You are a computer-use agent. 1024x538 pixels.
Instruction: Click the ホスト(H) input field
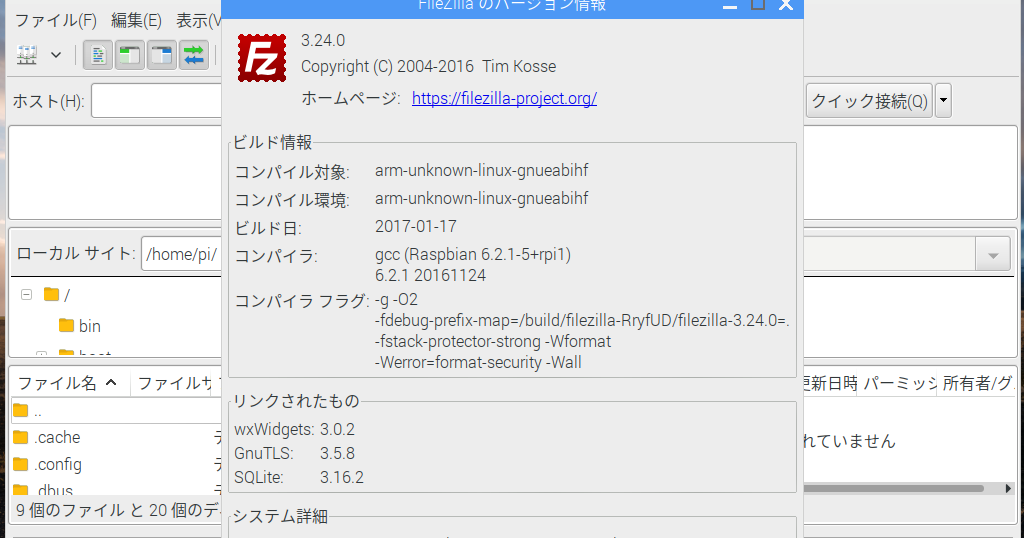(x=157, y=101)
